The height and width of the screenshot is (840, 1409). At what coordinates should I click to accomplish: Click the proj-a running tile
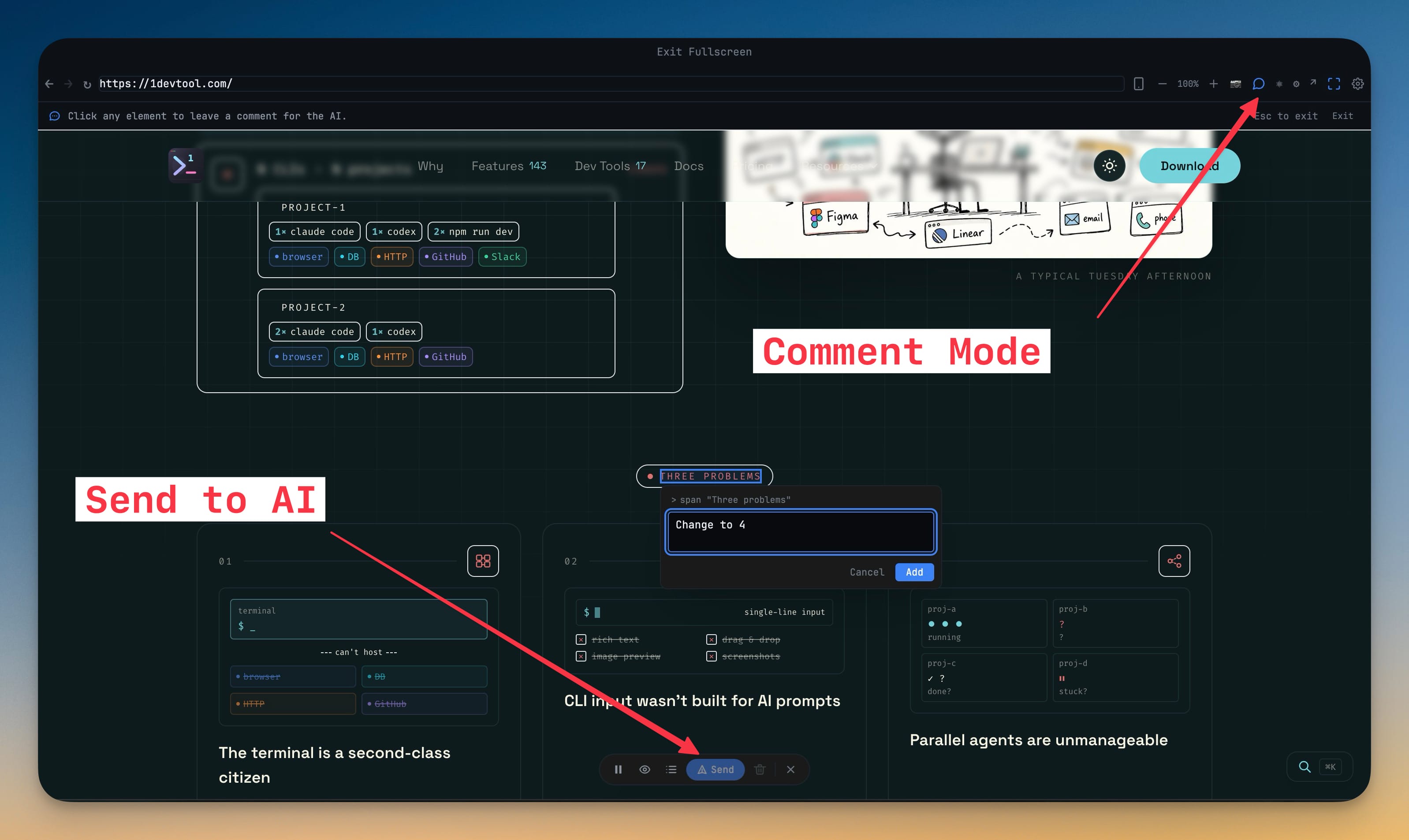(984, 623)
